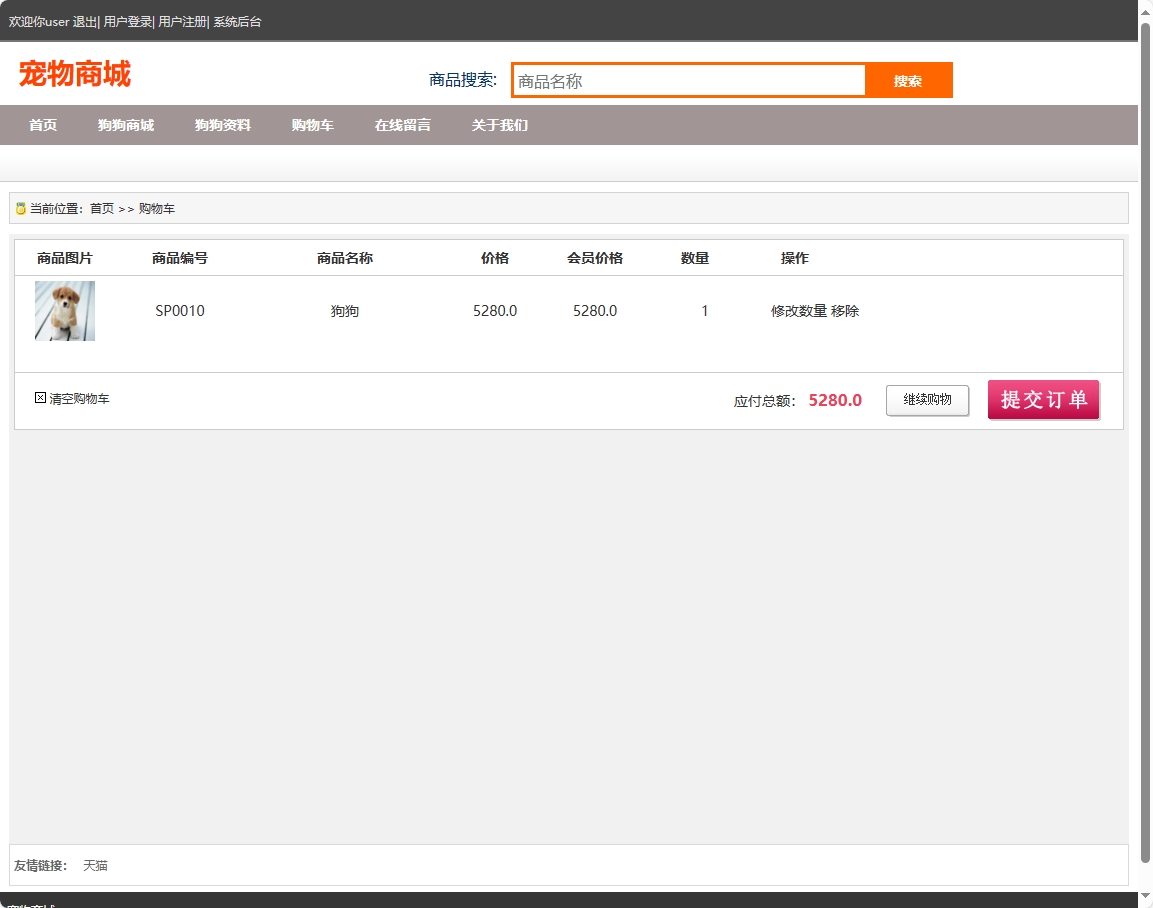Viewport: 1153px width, 908px height.
Task: Click the clear cart X icon
Action: click(x=41, y=398)
